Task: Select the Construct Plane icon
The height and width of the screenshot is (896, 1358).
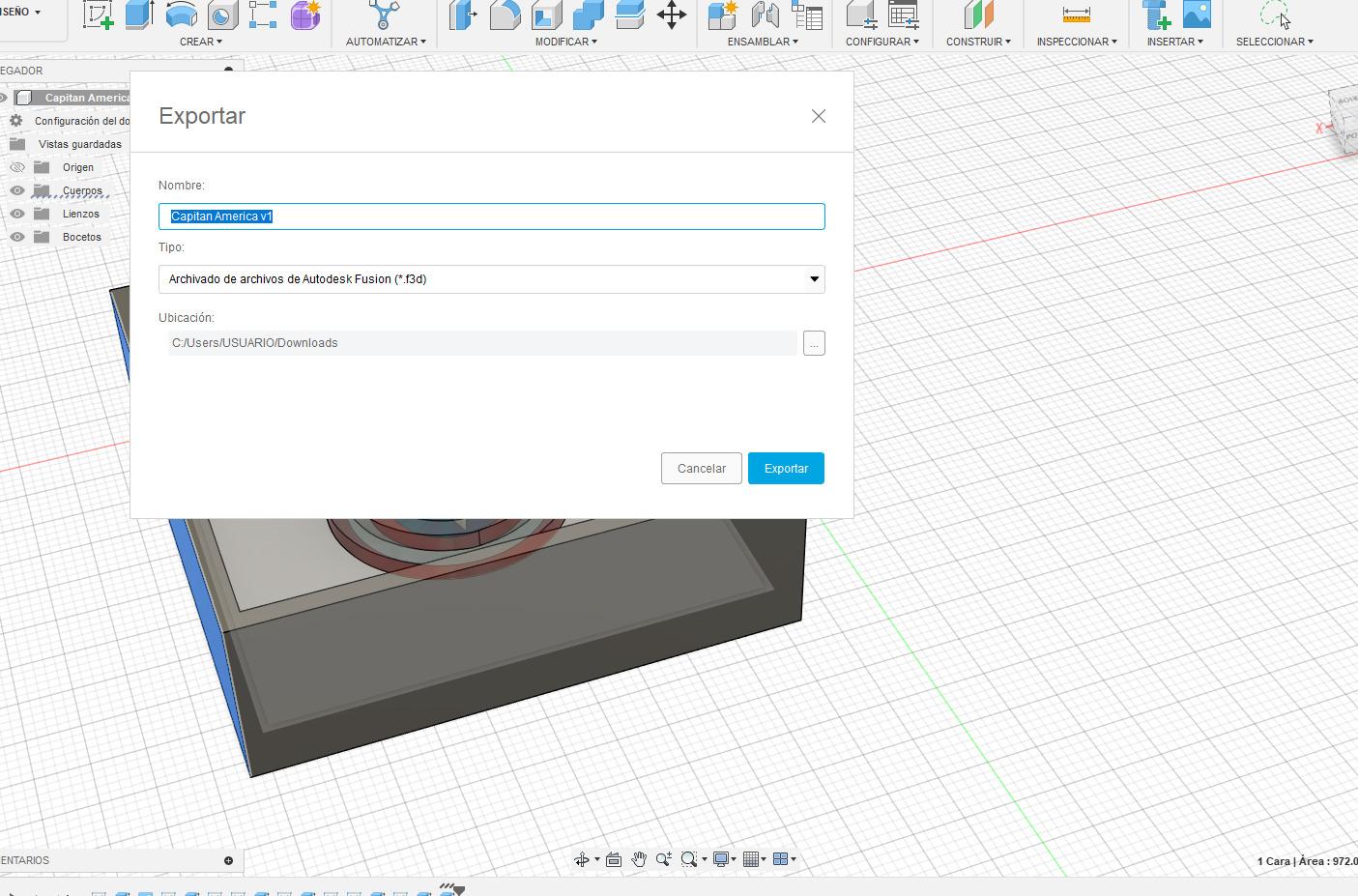Action: [x=978, y=14]
